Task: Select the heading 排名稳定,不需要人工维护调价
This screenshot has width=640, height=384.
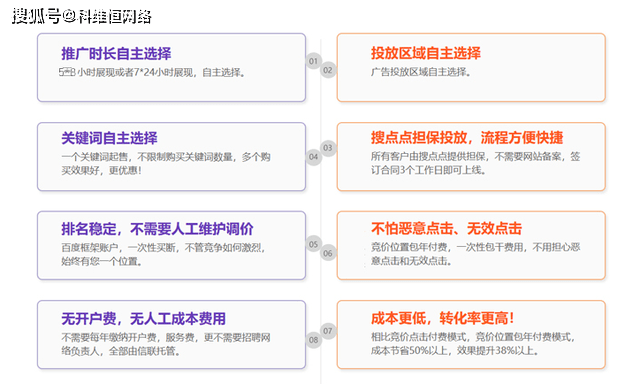Action: click(158, 229)
